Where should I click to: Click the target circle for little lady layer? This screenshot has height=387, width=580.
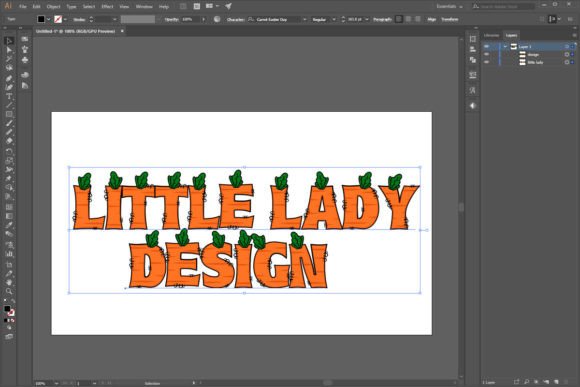566,62
